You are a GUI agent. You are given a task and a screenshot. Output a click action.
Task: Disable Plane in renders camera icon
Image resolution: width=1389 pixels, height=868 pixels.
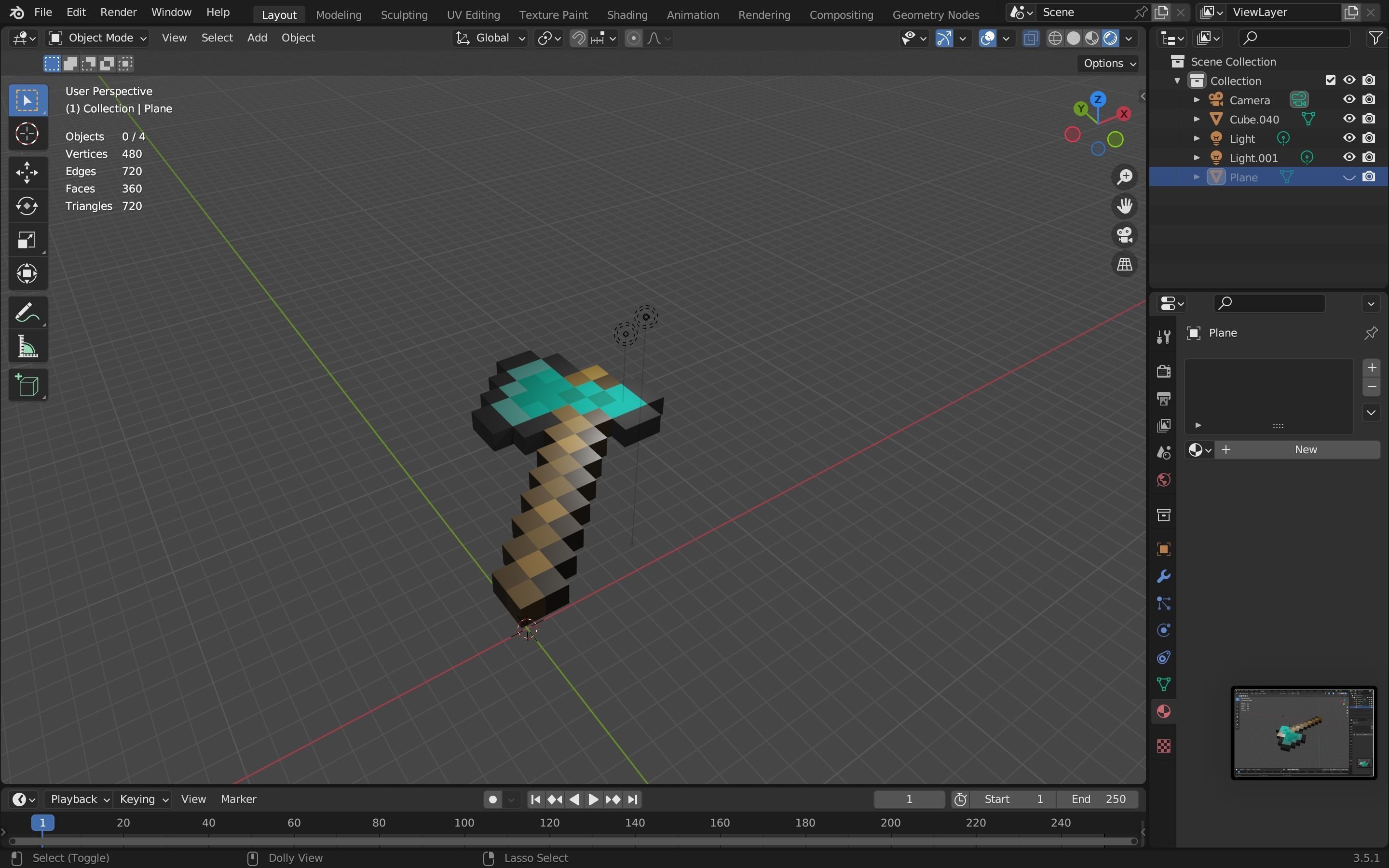(1369, 177)
